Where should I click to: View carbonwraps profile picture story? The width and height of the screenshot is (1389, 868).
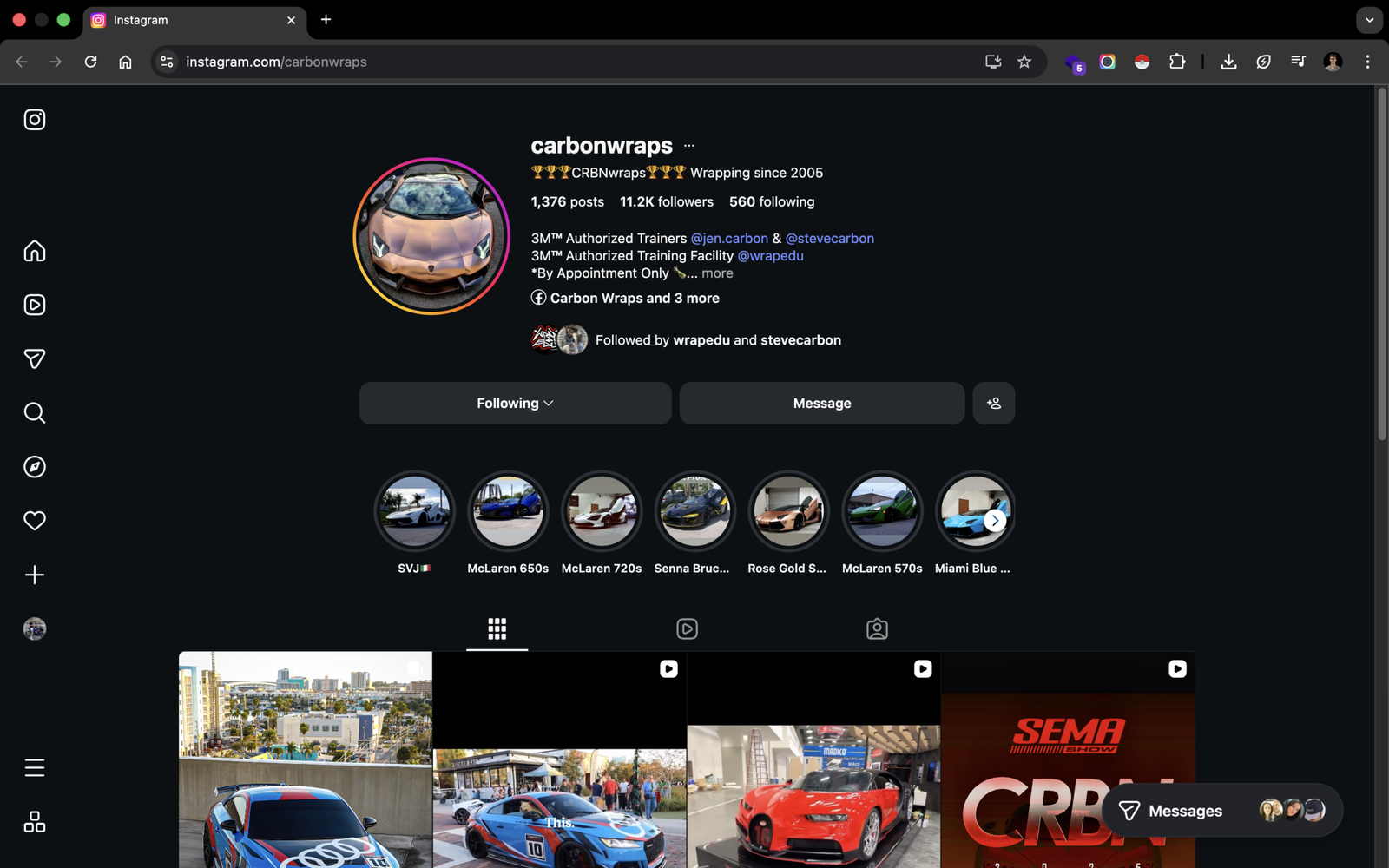point(431,236)
